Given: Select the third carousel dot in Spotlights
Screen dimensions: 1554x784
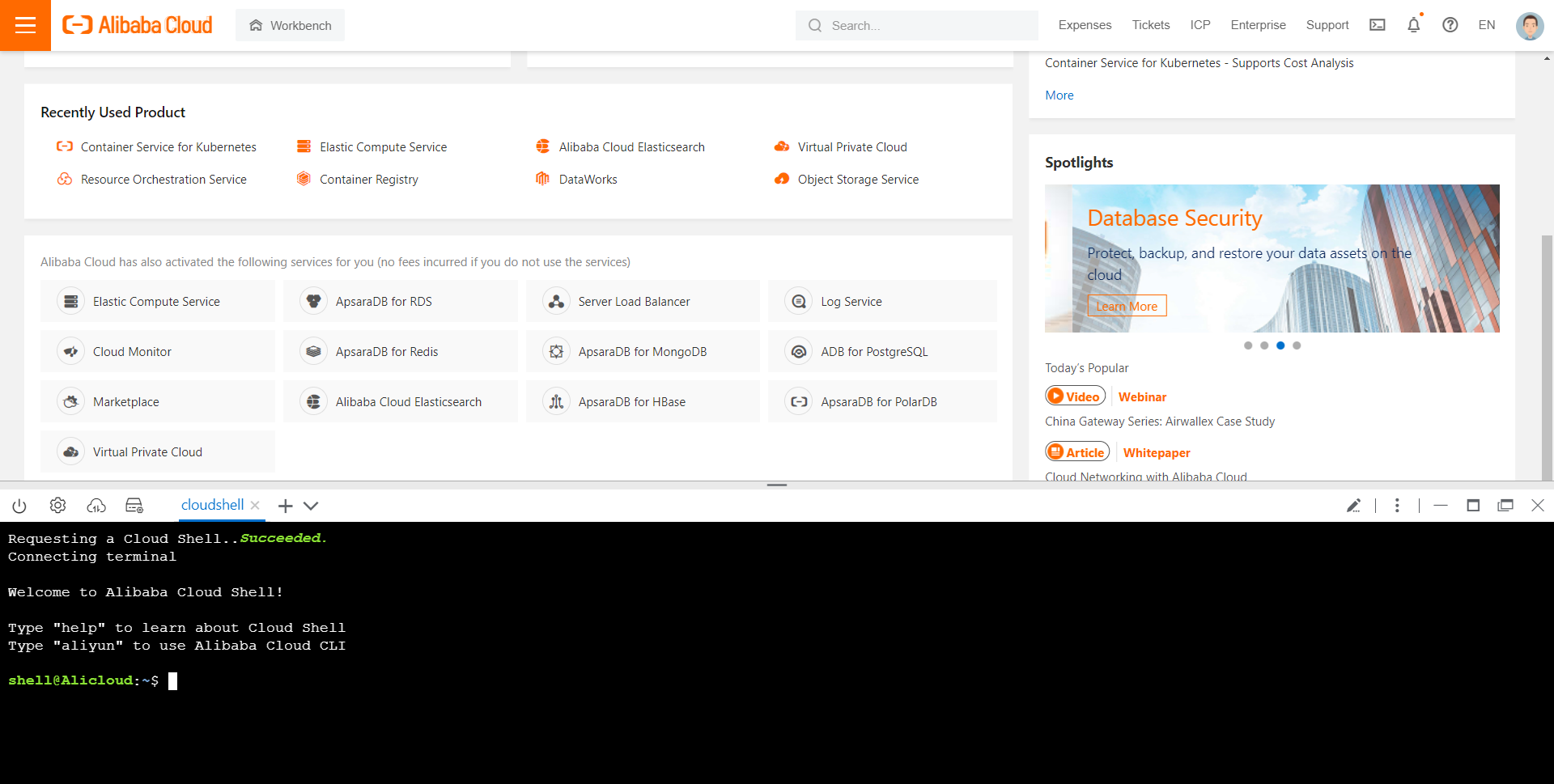Looking at the screenshot, I should click(x=1280, y=345).
